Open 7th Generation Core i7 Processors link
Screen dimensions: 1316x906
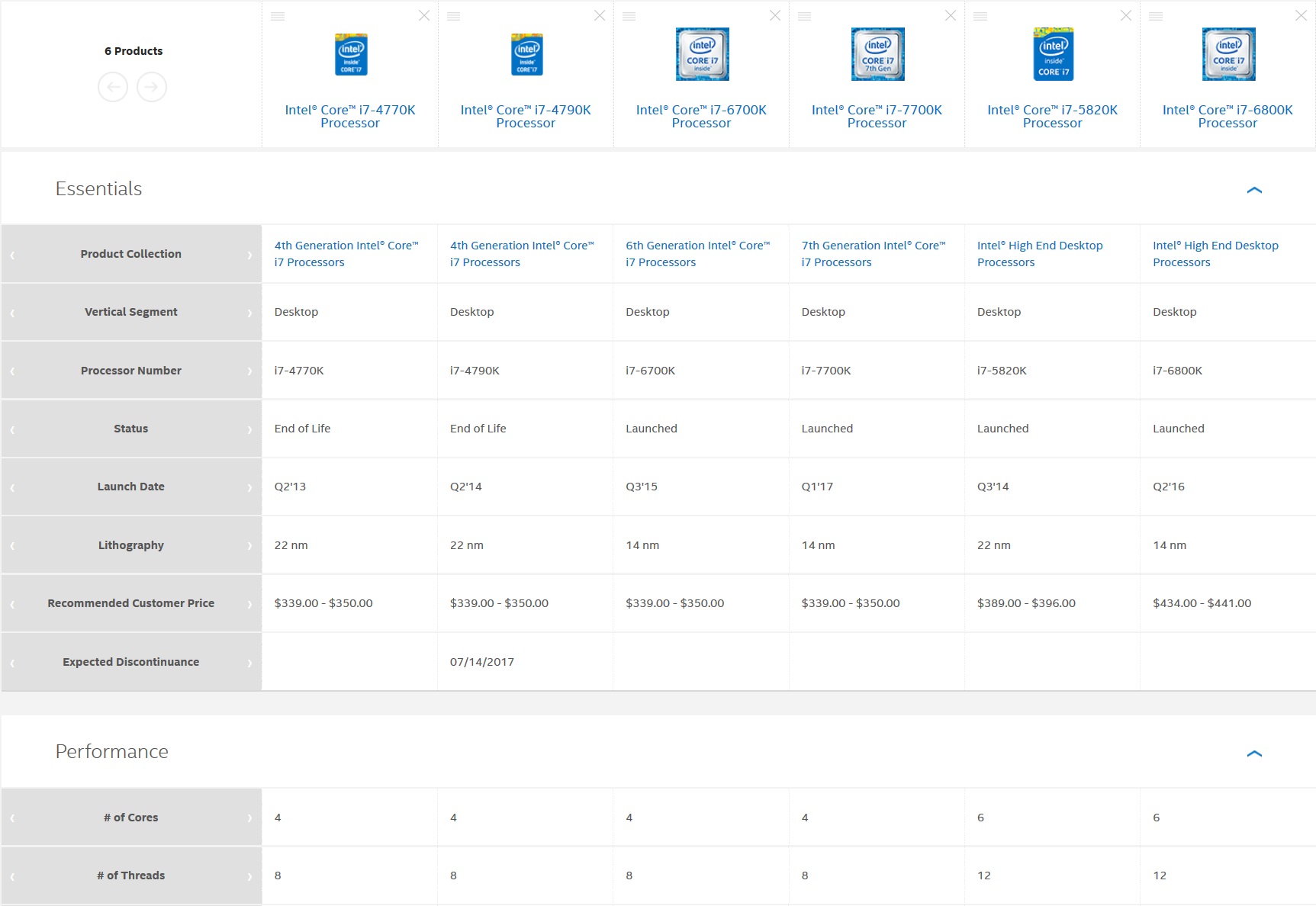pyautogui.click(x=874, y=254)
